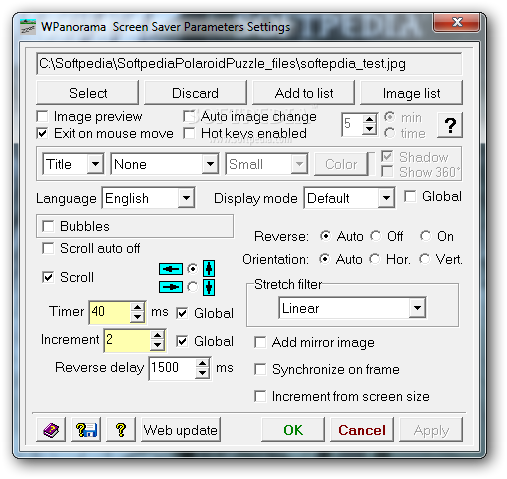The image size is (507, 479).
Task: Click the Reverse delay field showing 1500
Action: 172,368
